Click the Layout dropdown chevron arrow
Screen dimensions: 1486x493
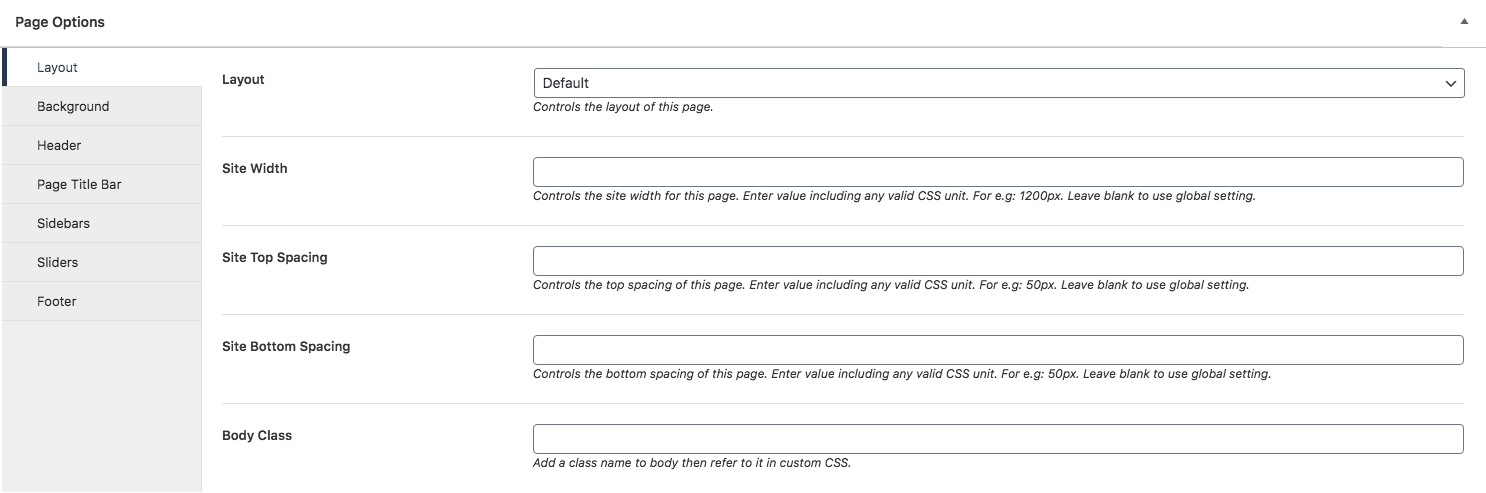click(1451, 84)
